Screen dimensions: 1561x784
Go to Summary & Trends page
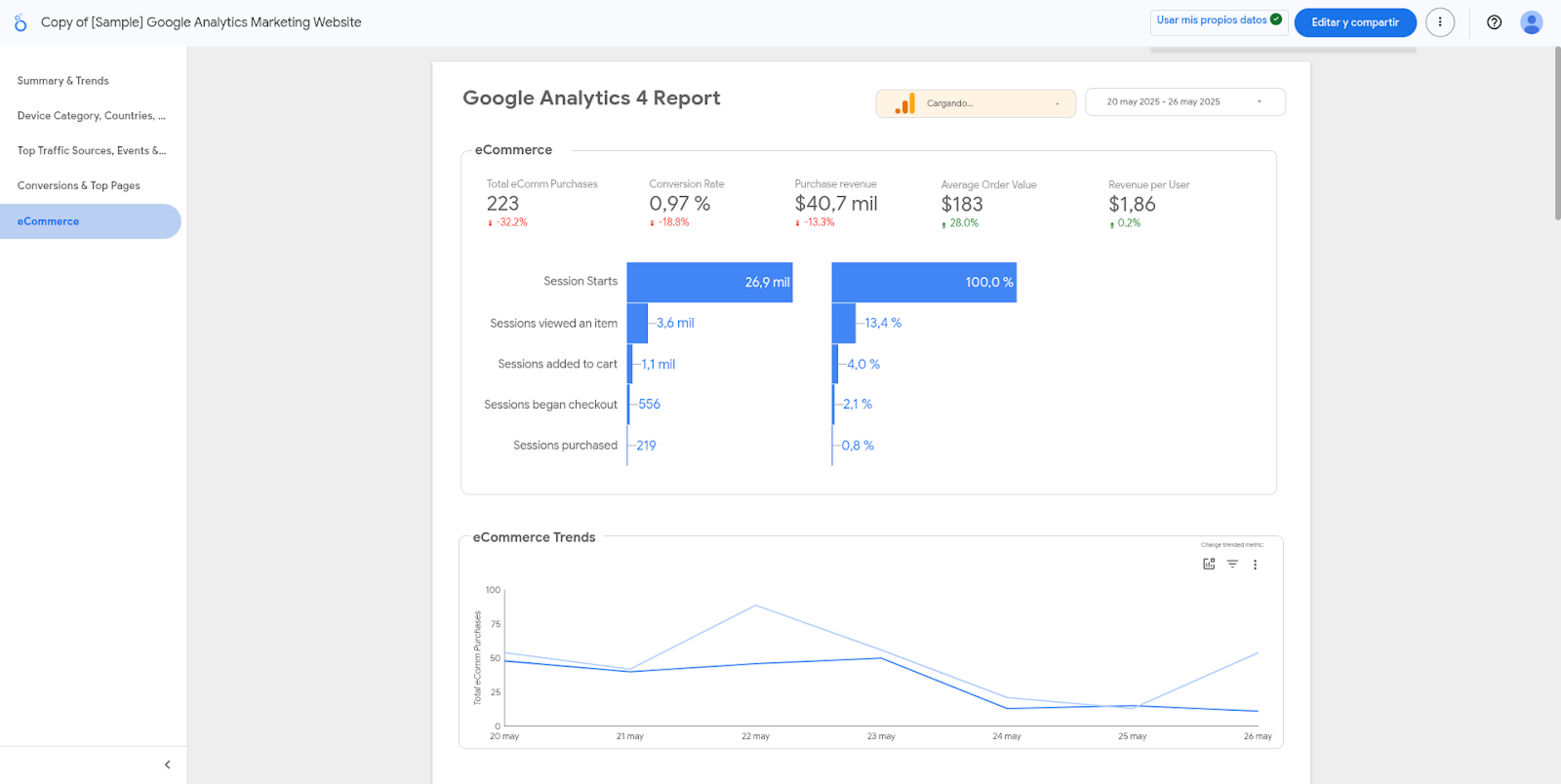click(63, 81)
